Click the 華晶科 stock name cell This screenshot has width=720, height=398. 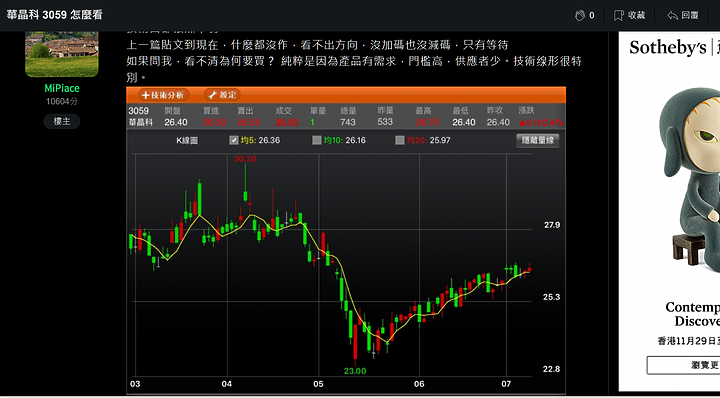point(140,123)
